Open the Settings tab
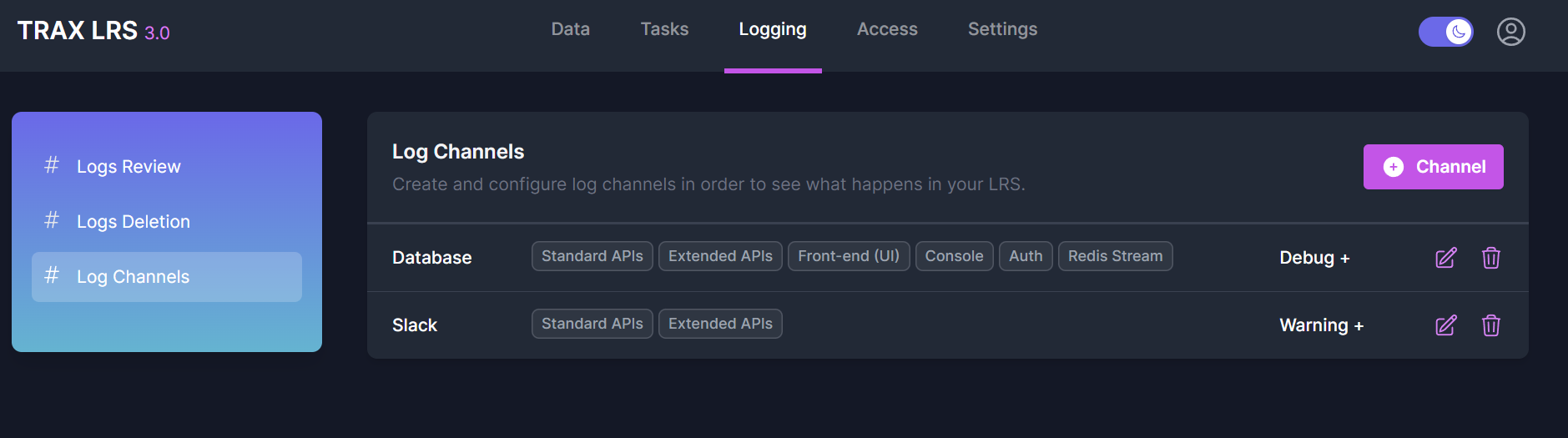 (x=1001, y=29)
